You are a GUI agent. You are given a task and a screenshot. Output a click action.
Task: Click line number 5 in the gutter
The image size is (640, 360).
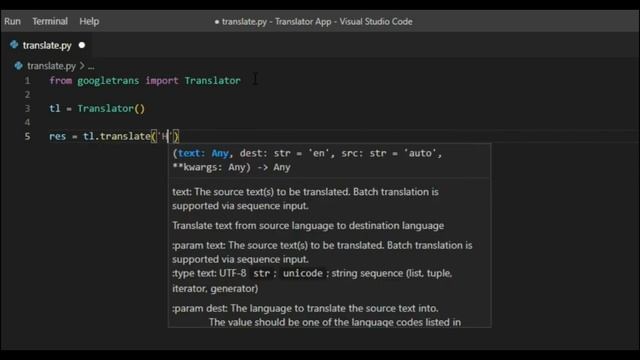[27, 136]
